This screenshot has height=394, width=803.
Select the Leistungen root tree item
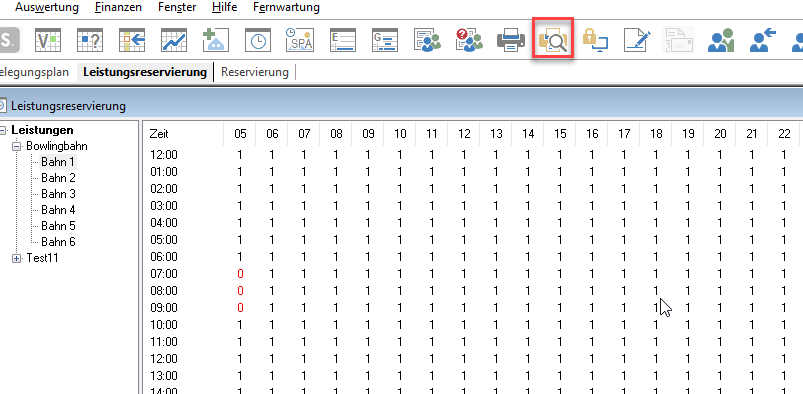tap(42, 130)
